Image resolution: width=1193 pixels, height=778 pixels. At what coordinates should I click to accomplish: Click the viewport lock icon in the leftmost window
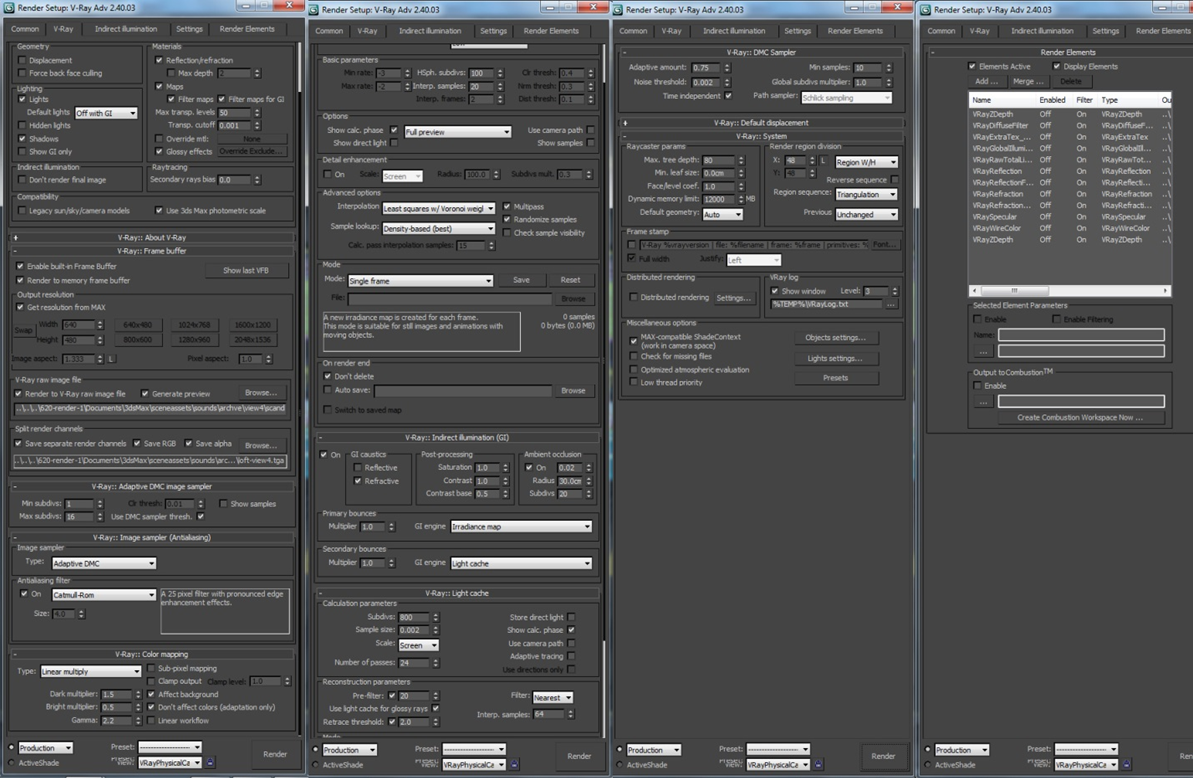pos(211,762)
